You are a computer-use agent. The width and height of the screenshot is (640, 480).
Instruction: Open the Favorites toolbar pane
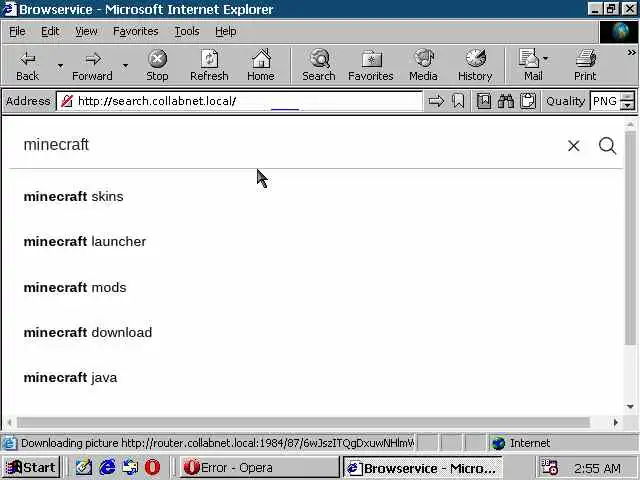(371, 65)
